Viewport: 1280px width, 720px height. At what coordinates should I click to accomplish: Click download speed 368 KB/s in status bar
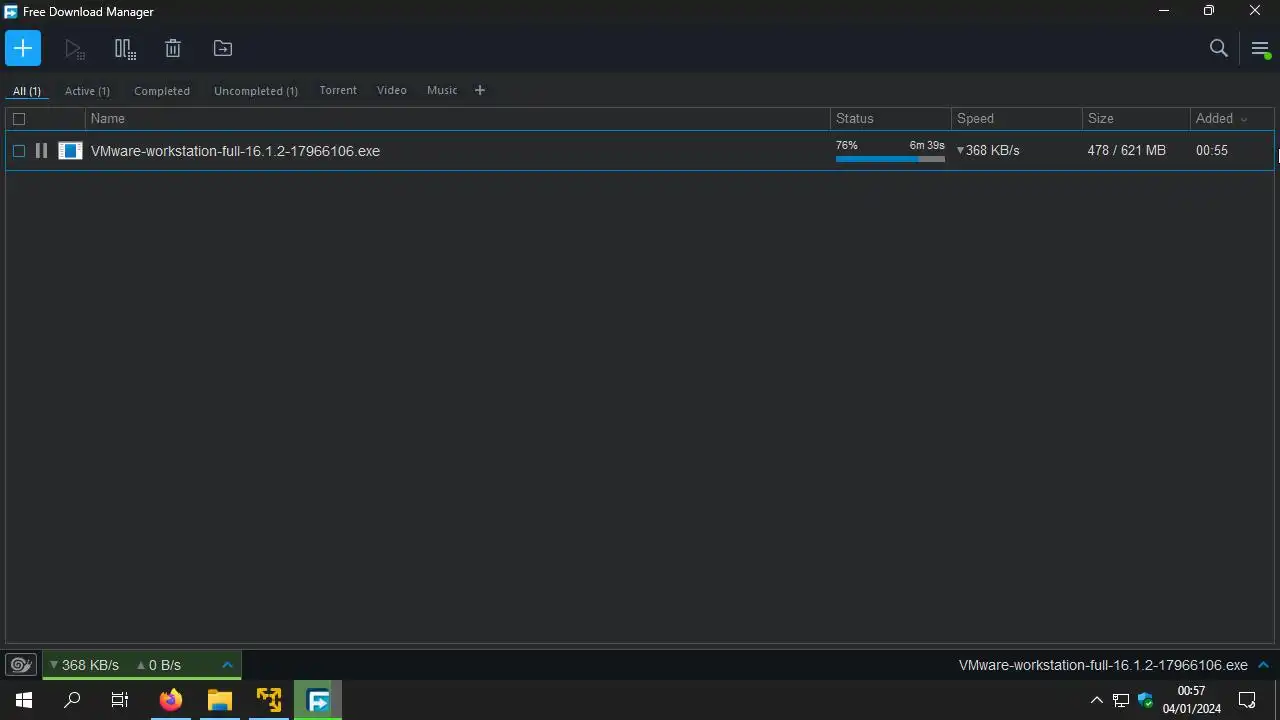pyautogui.click(x=84, y=665)
